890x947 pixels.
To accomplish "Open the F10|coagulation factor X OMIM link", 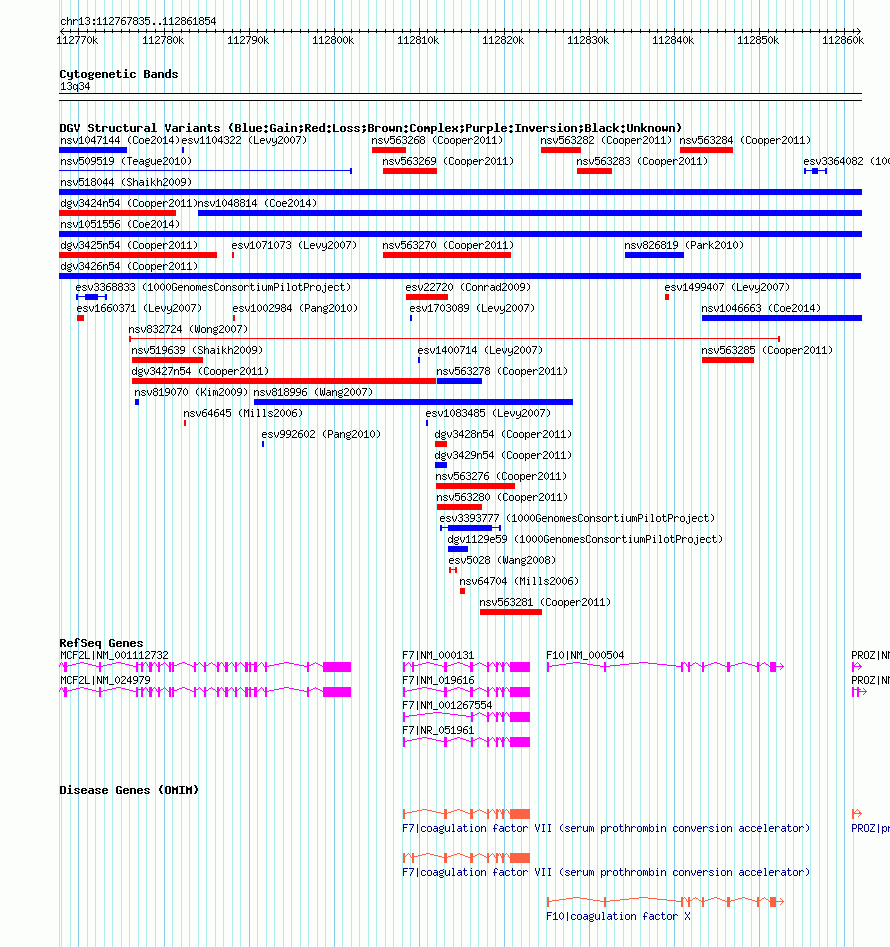I will point(618,917).
